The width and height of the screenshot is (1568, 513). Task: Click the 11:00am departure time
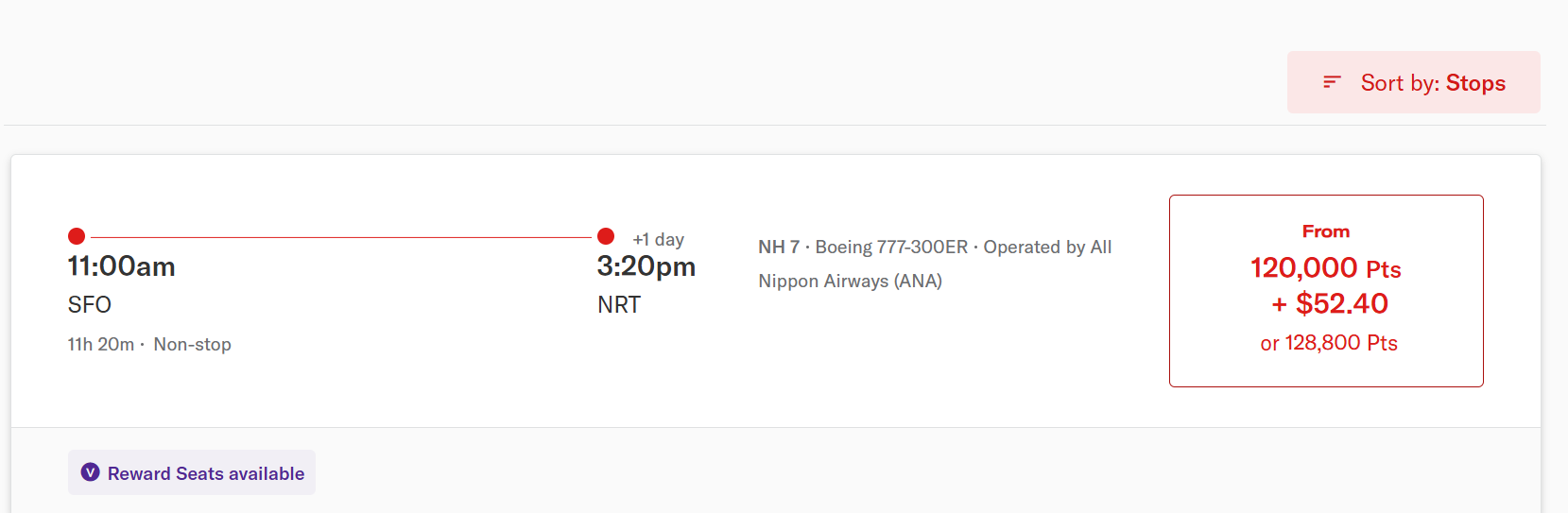pyautogui.click(x=121, y=266)
